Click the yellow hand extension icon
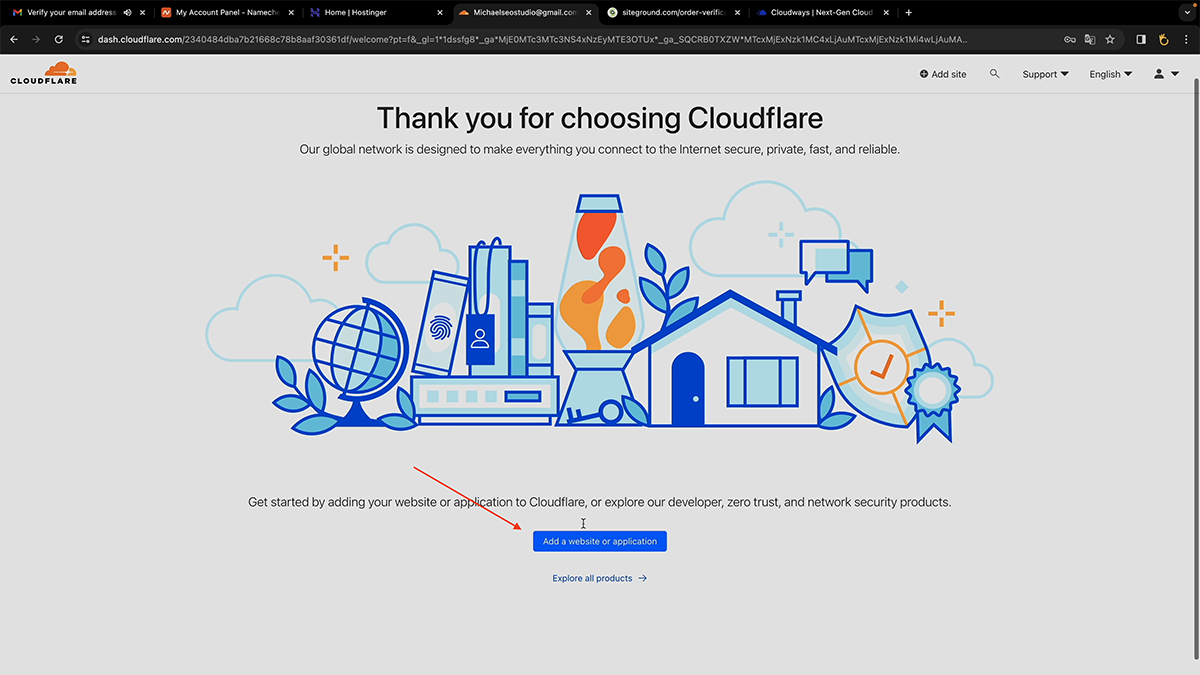1200x675 pixels. point(1163,39)
